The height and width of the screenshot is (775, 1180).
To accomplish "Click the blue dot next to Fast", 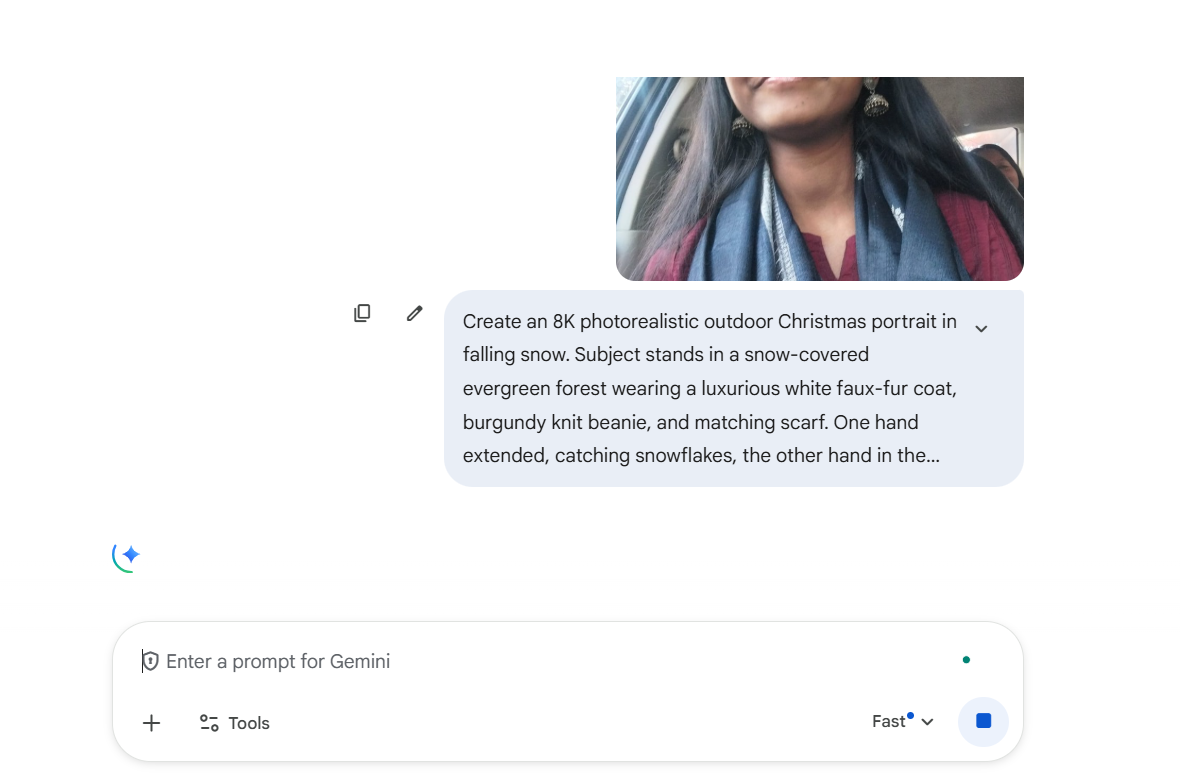I will click(x=910, y=713).
